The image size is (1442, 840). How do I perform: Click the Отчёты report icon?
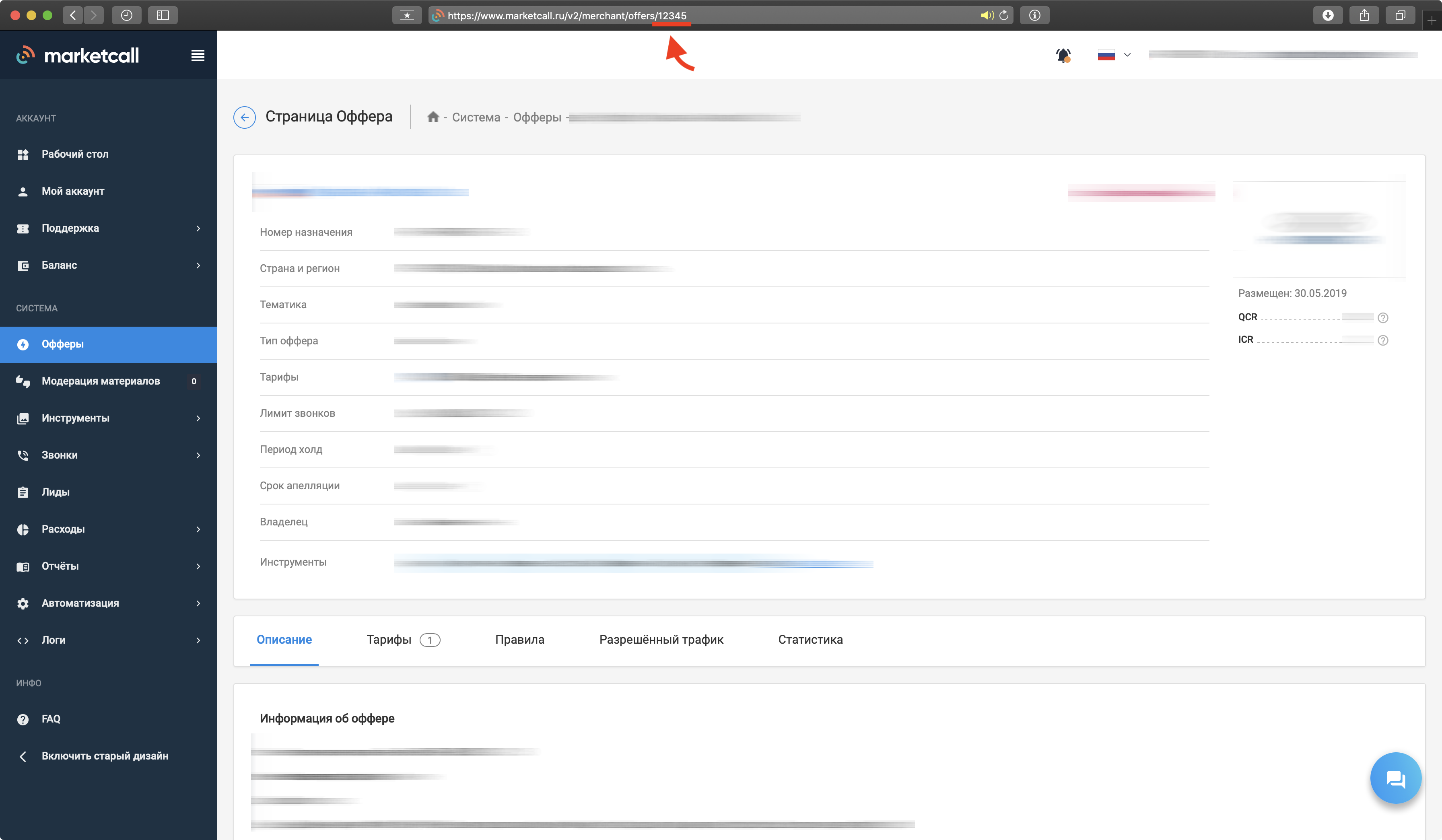click(x=23, y=566)
